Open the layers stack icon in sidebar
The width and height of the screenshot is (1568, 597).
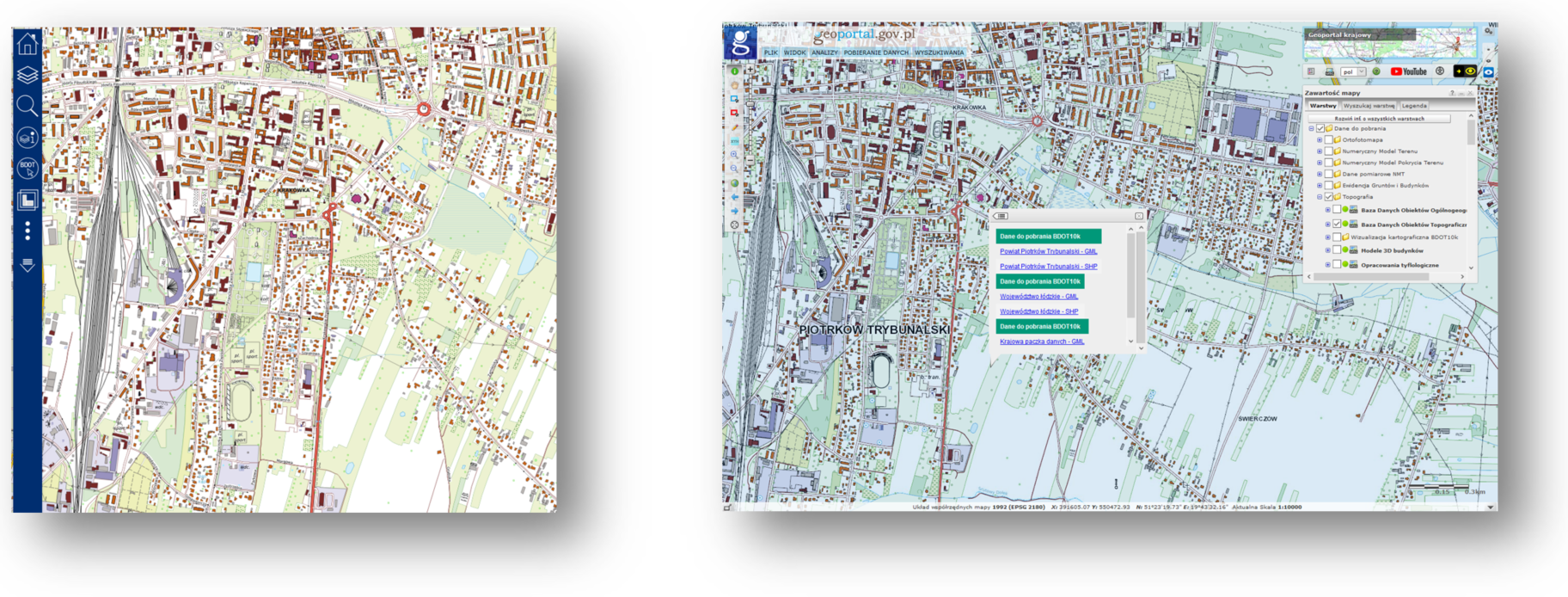click(x=28, y=75)
